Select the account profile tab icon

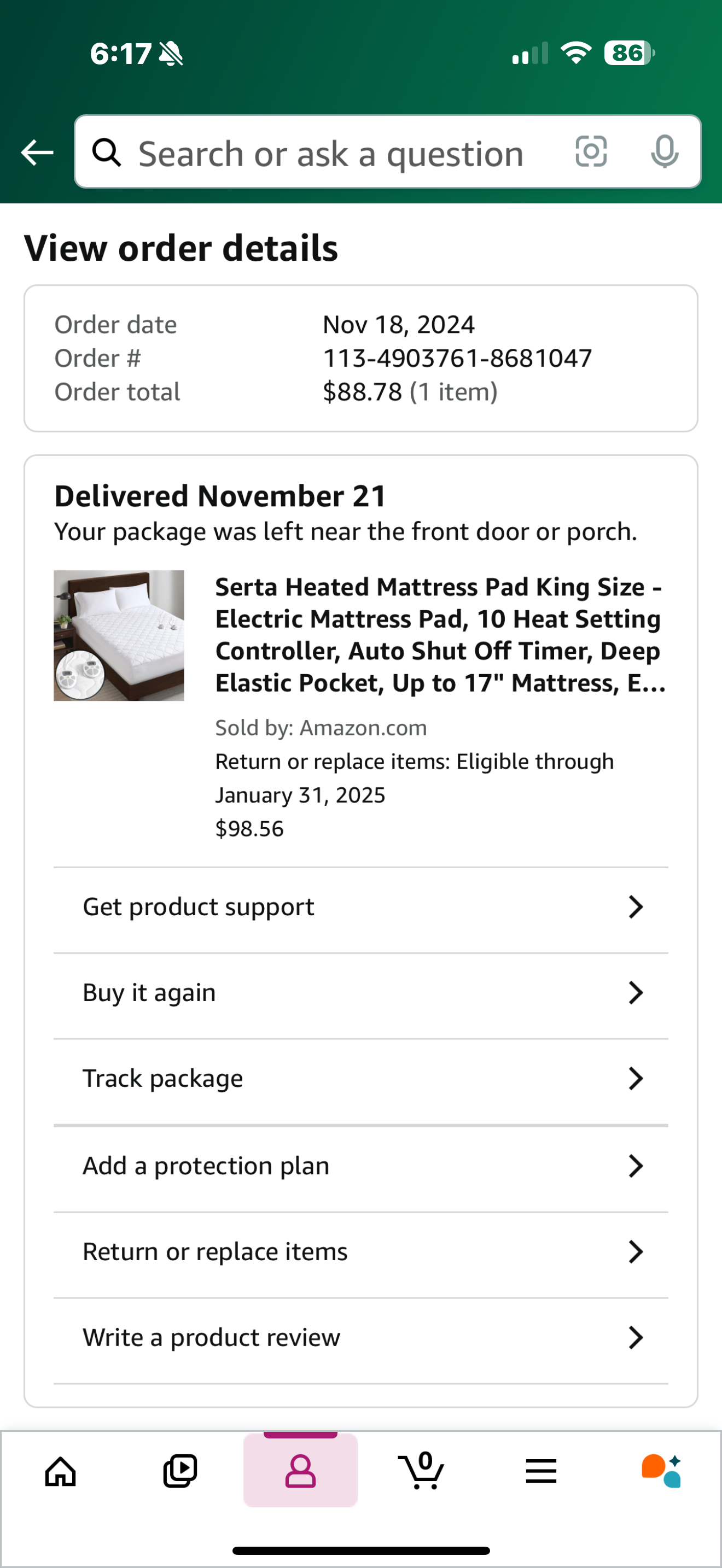point(300,1471)
